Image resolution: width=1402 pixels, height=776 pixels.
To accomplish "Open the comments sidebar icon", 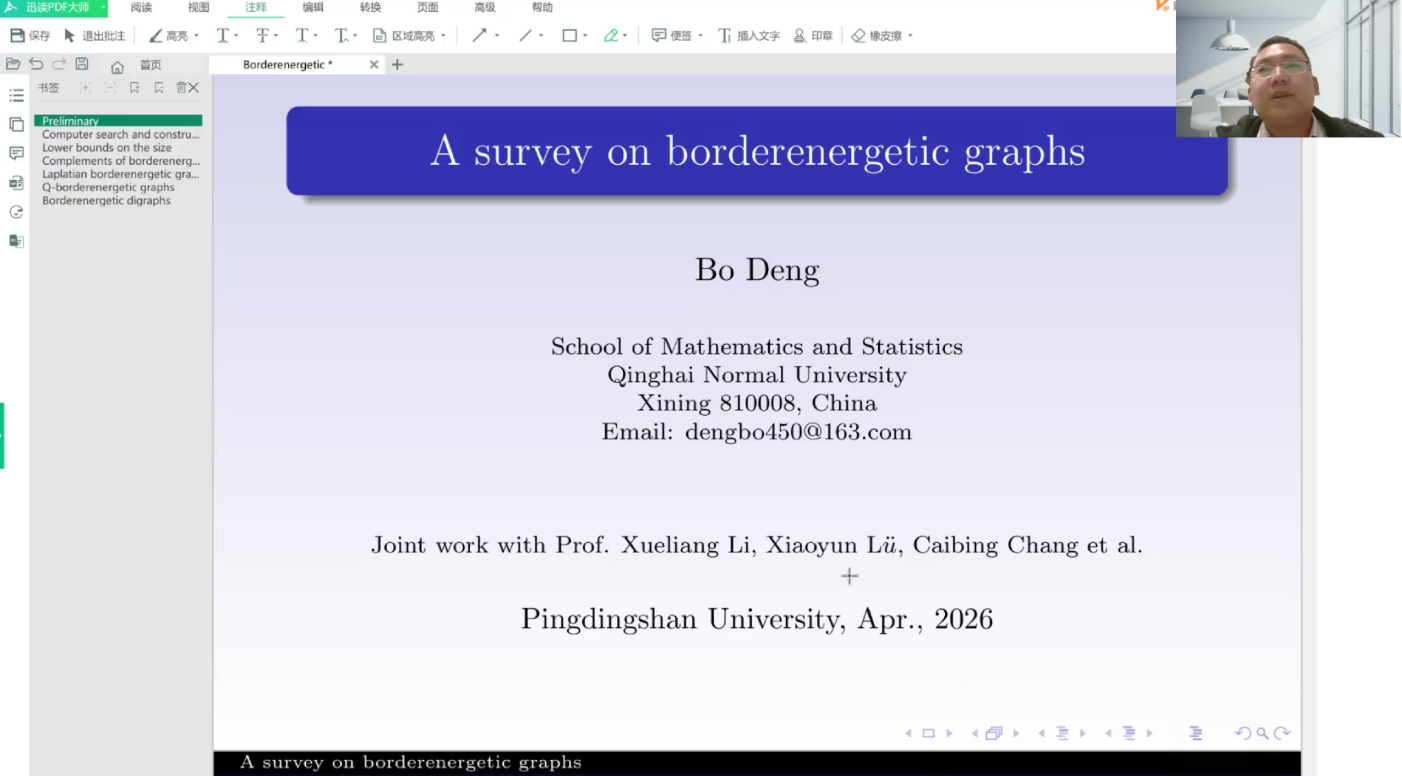I will pos(16,154).
